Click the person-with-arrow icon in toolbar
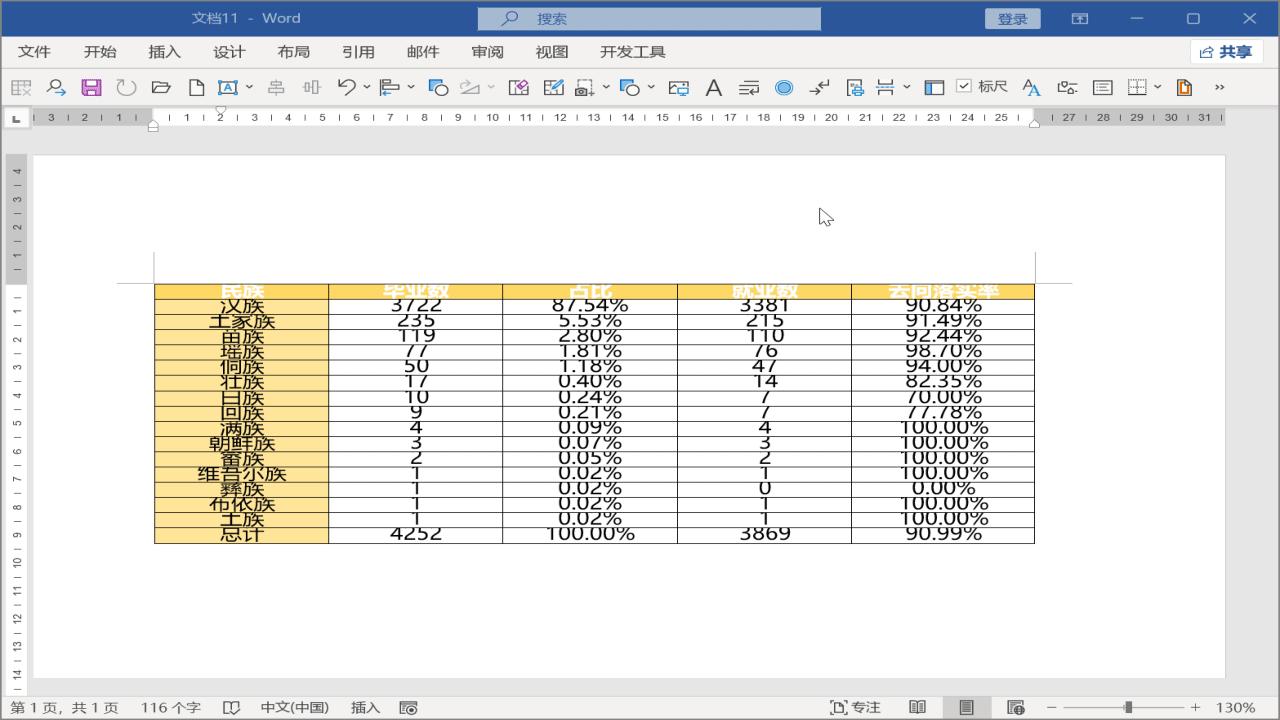The height and width of the screenshot is (720, 1280). [56, 88]
